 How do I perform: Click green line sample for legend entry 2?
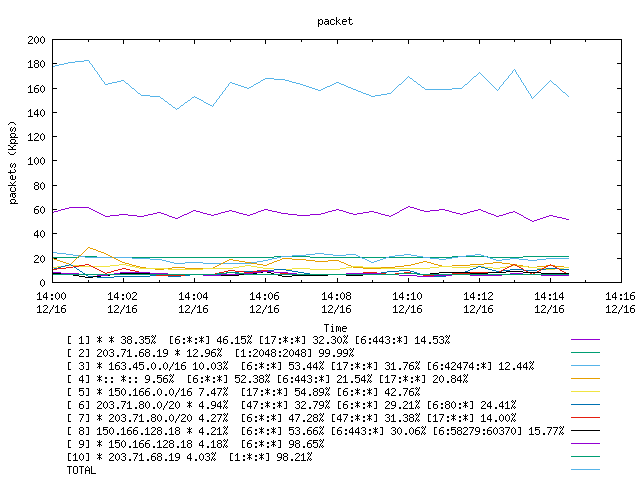(x=585, y=353)
